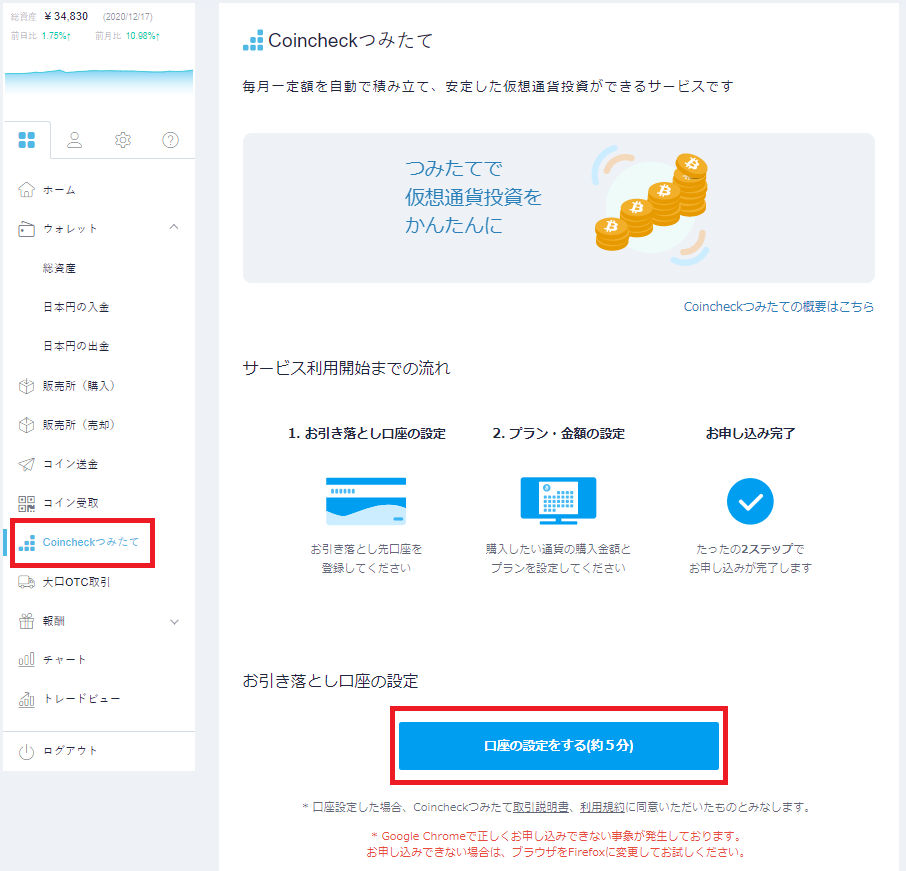The image size is (906, 871).
Task: Click the gift box rewards icon
Action: coord(26,621)
